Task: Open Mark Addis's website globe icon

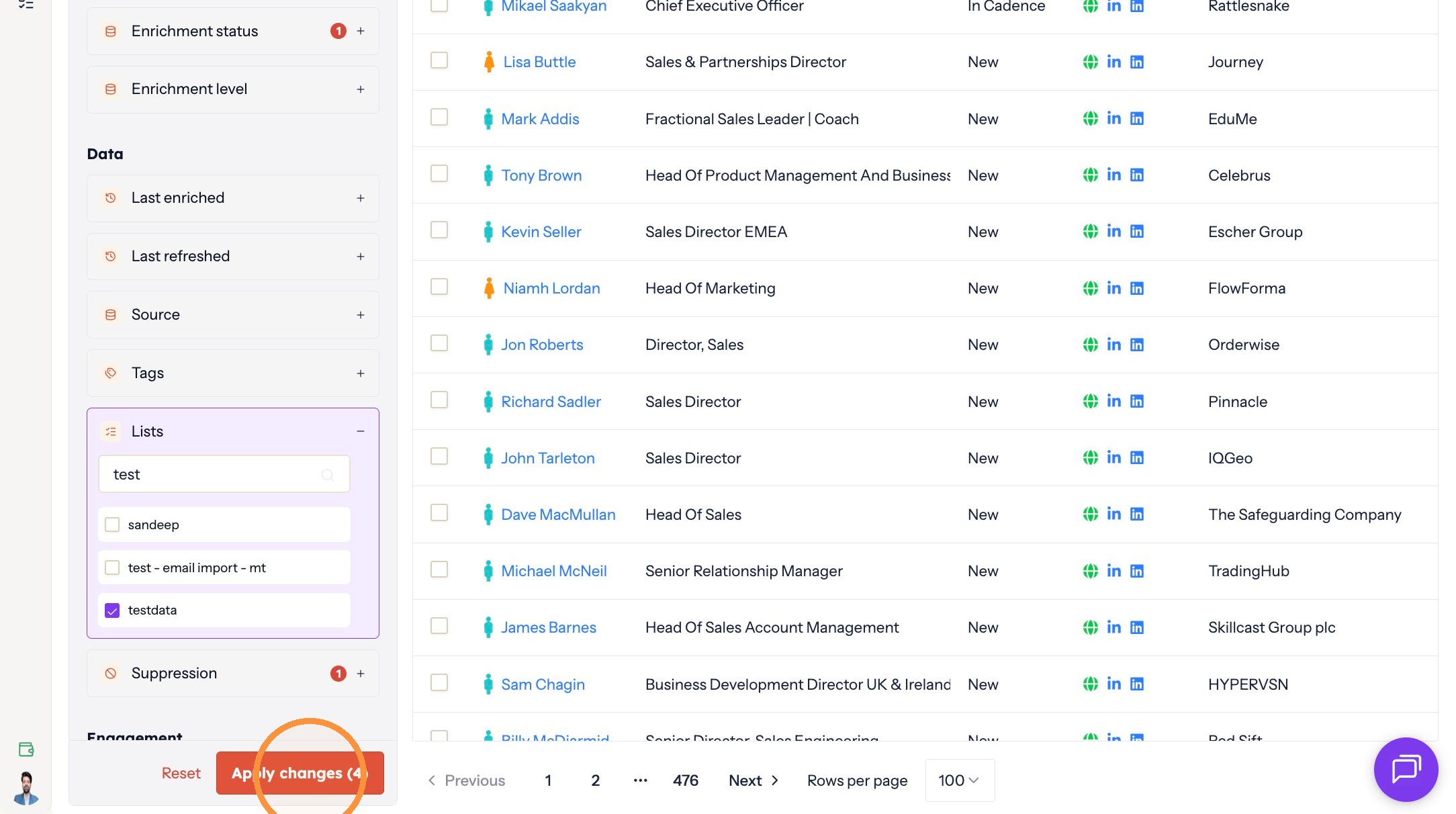Action: 1091,119
